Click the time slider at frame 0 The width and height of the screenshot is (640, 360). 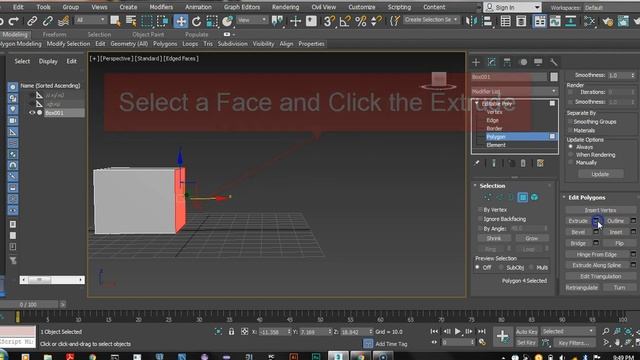[x=18, y=317]
